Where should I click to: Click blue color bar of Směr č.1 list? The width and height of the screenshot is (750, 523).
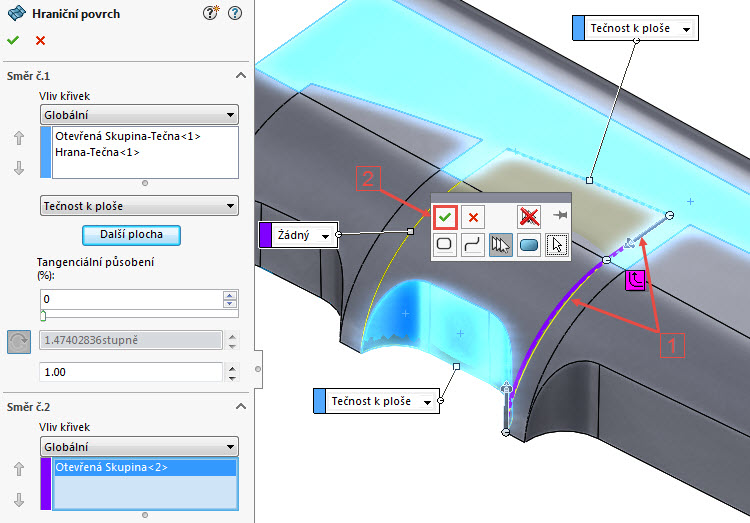click(x=46, y=152)
